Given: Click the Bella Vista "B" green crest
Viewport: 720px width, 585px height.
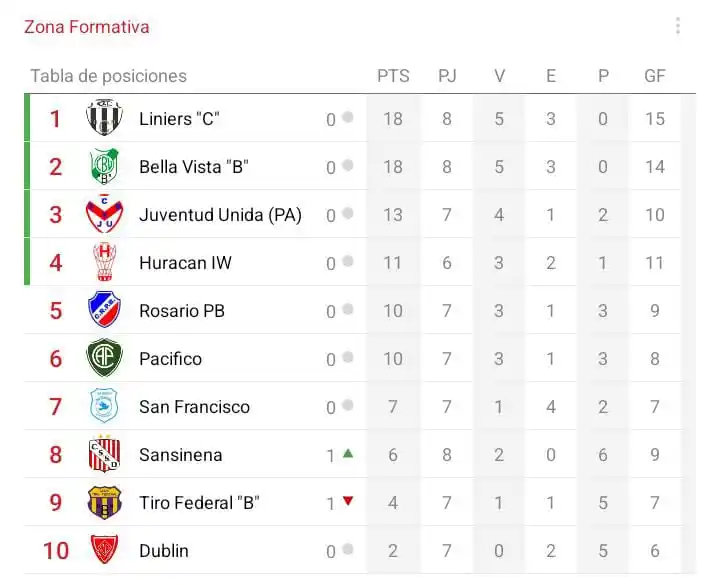Looking at the screenshot, I should [104, 166].
